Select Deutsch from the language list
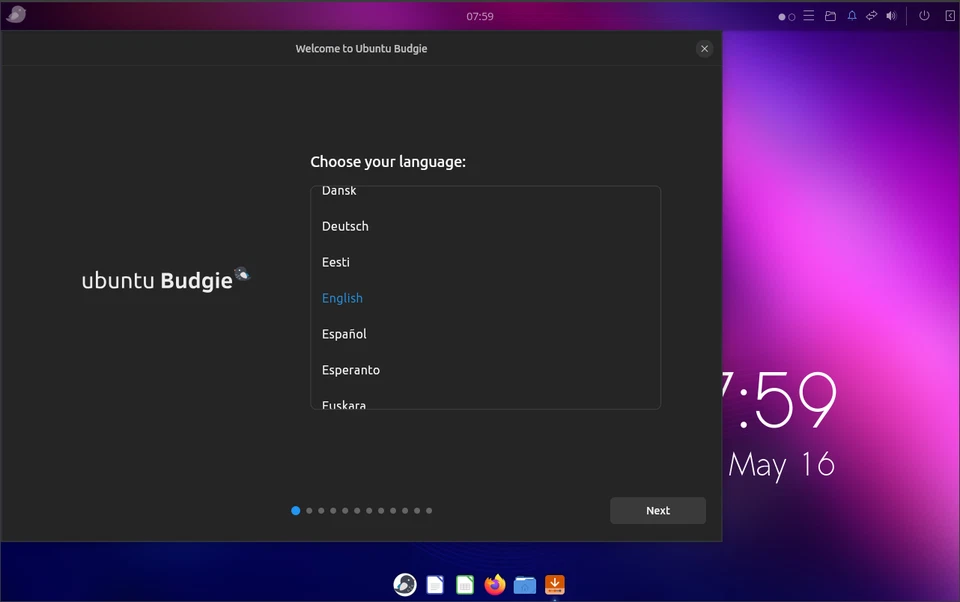960x602 pixels. point(345,226)
